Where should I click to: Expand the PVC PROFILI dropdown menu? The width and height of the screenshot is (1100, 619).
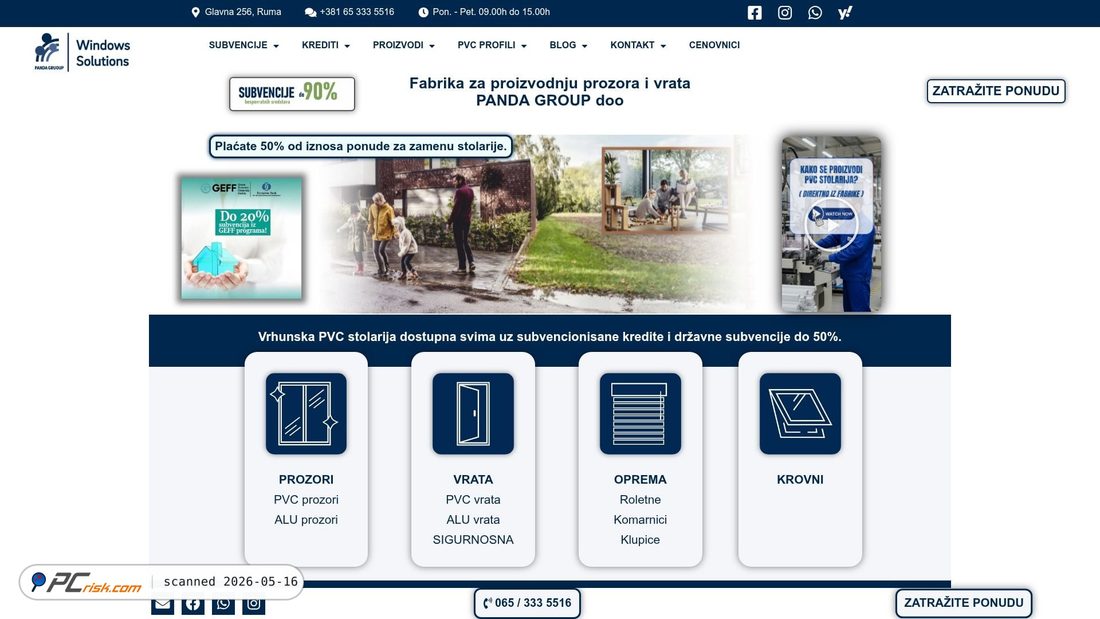pyautogui.click(x=492, y=45)
